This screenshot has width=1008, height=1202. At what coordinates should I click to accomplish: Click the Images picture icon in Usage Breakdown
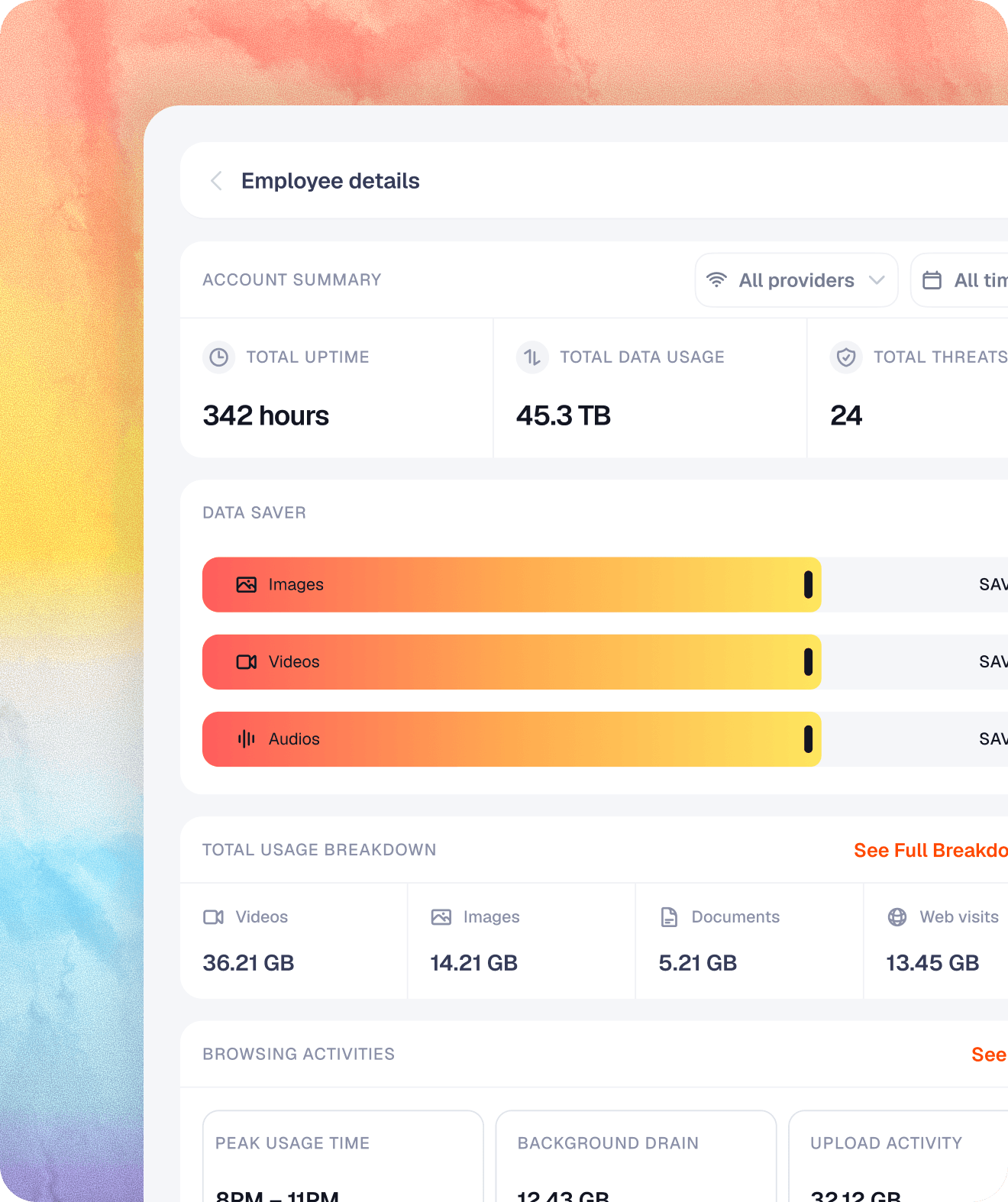[x=441, y=916]
